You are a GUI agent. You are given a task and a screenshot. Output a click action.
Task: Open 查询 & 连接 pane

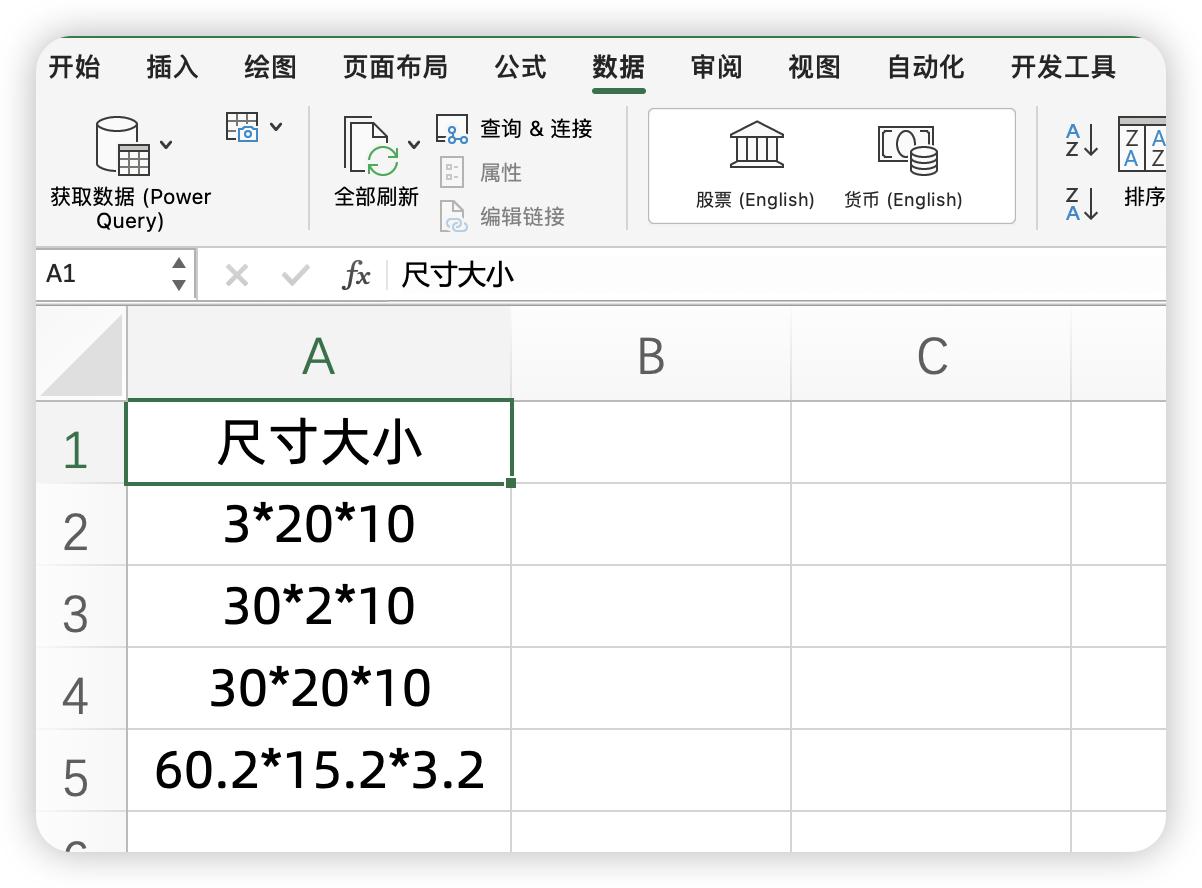(x=515, y=129)
